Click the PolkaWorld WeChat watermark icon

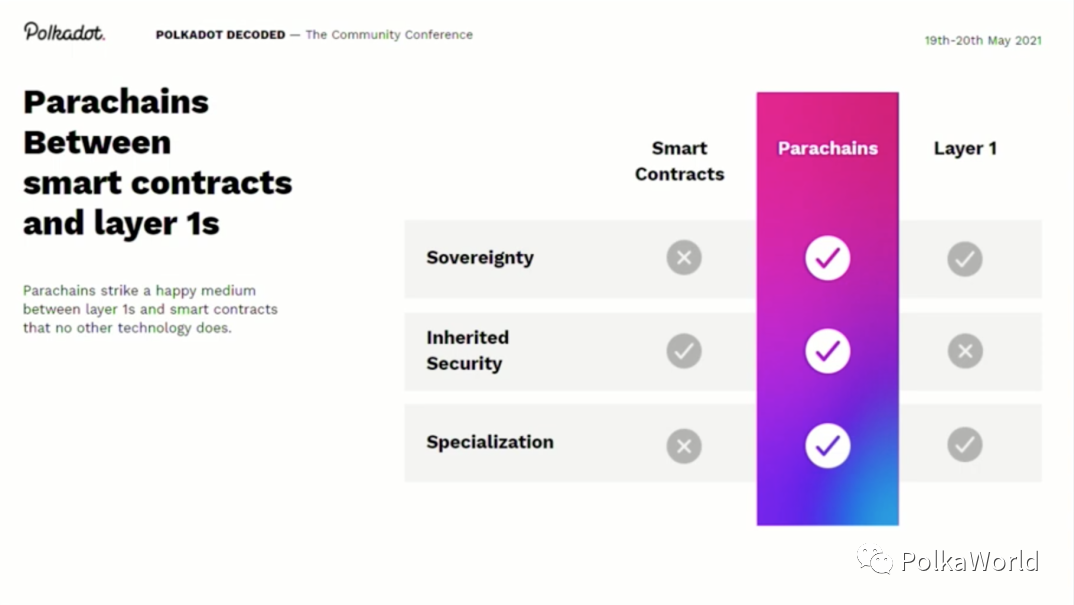(875, 561)
